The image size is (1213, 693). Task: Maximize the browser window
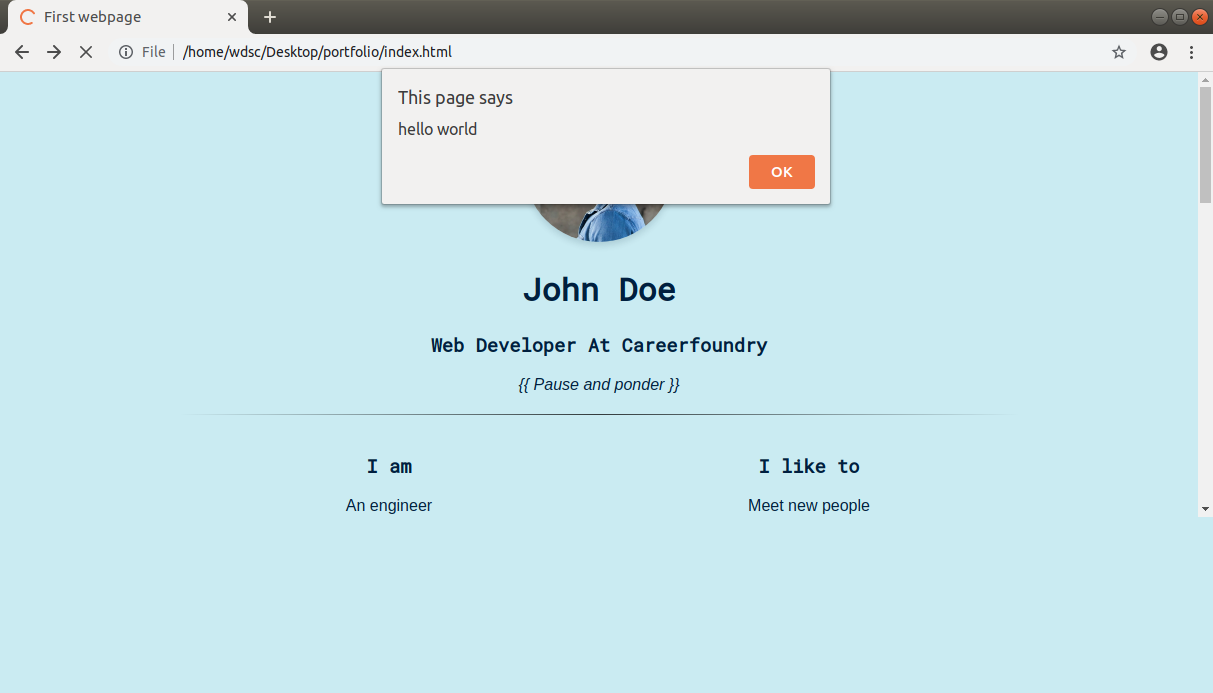[x=1180, y=16]
